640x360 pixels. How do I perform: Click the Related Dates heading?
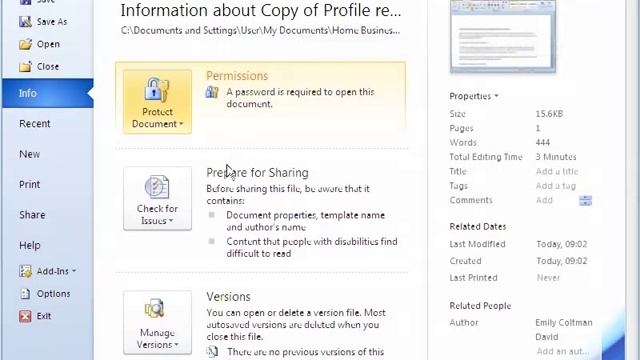478,227
